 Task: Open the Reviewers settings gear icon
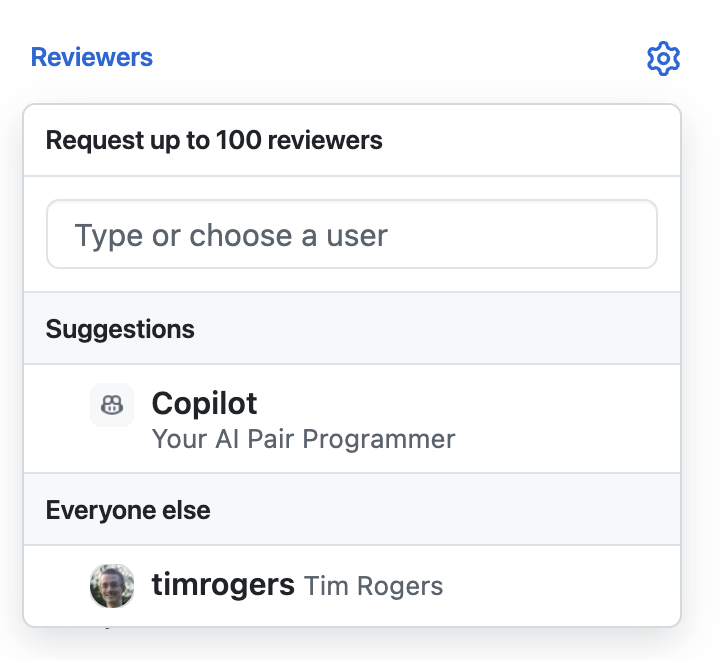(x=663, y=58)
